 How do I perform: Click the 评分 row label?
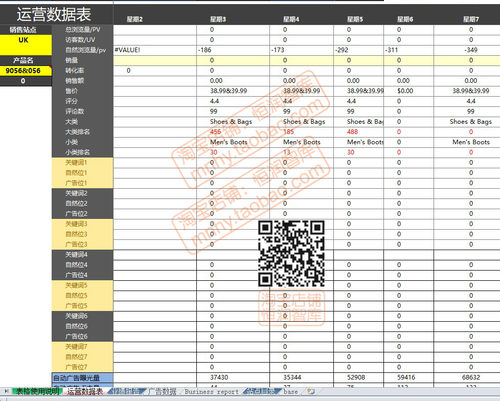[83, 101]
